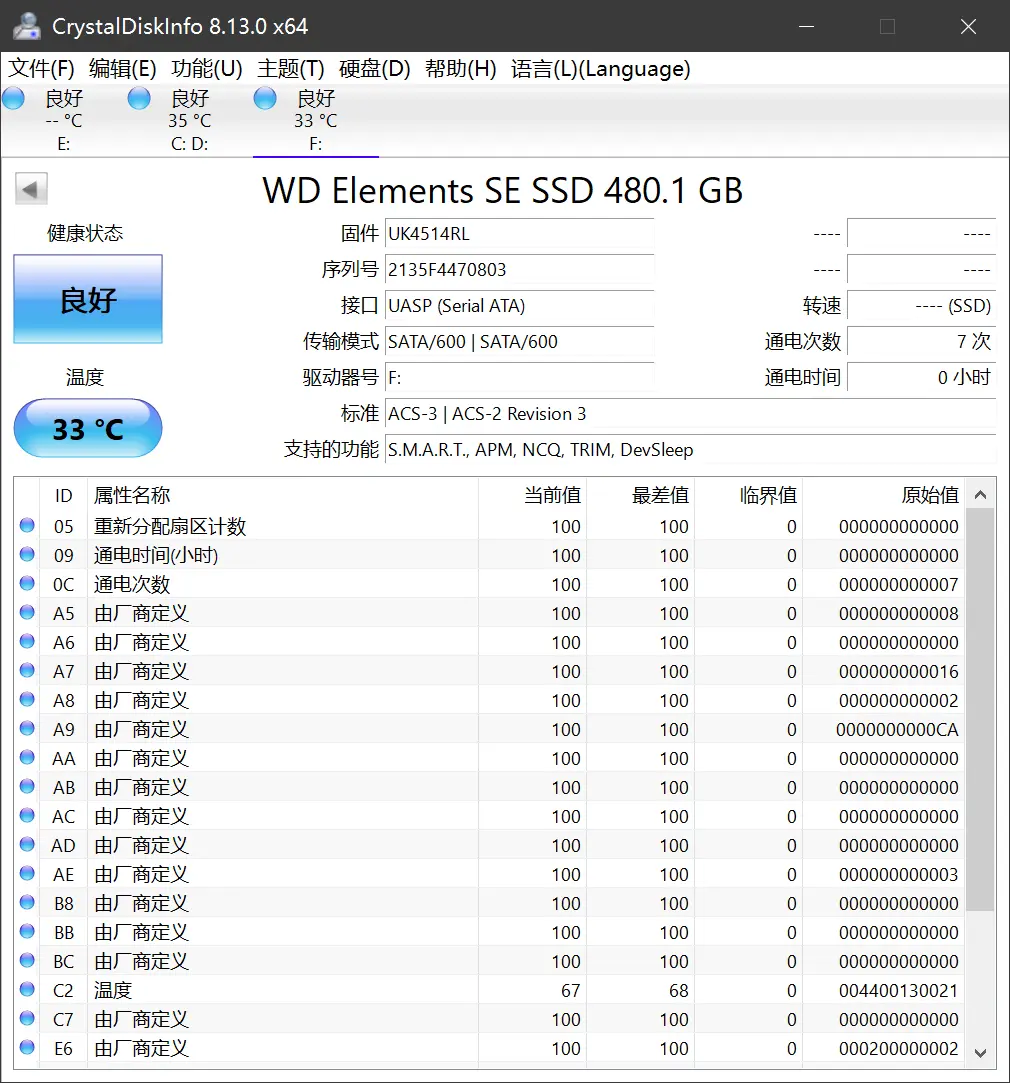The width and height of the screenshot is (1010, 1083).
Task: Click the status dot for attribute AB
Action: pos(27,787)
